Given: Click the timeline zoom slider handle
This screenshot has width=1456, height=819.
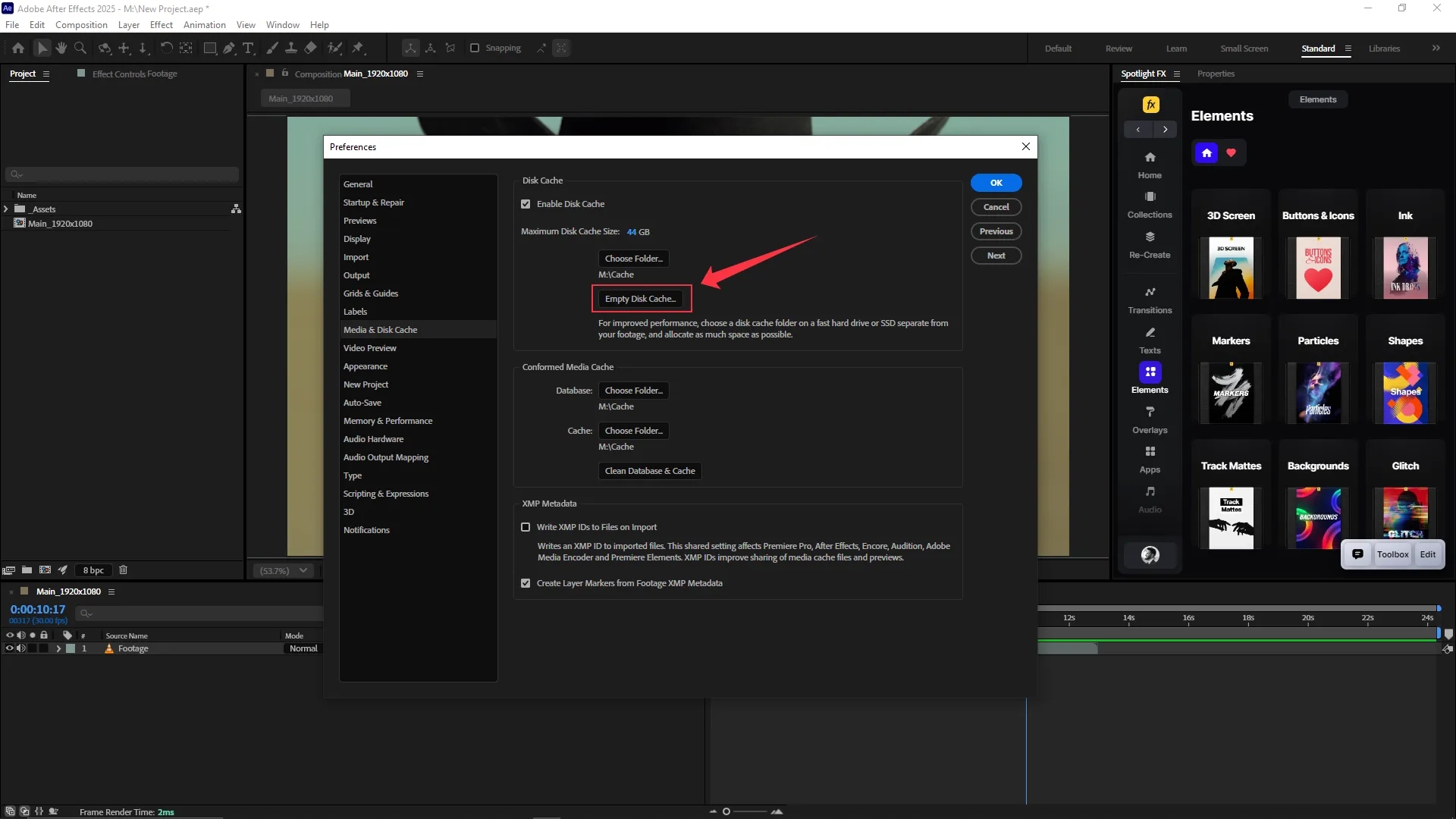Looking at the screenshot, I should point(726,811).
